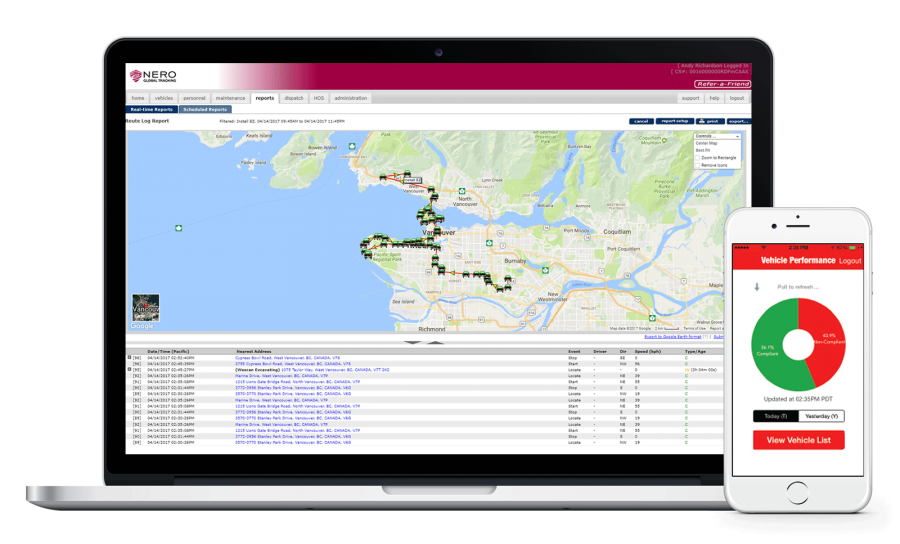Click the satellite view thumbnail on map
The image size is (900, 544).
point(143,312)
